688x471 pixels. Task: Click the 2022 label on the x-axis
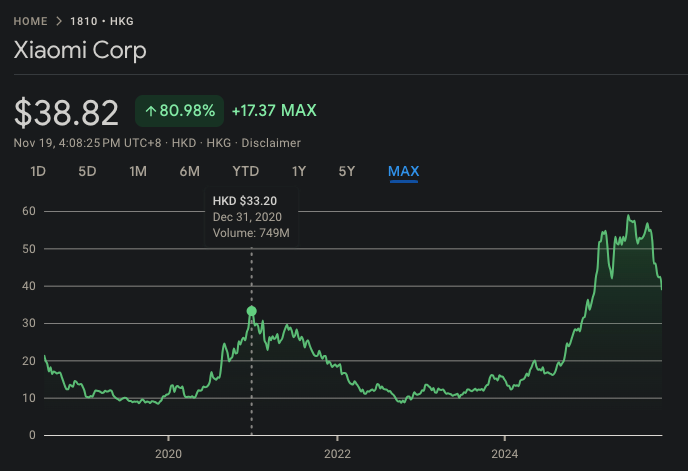[337, 451]
